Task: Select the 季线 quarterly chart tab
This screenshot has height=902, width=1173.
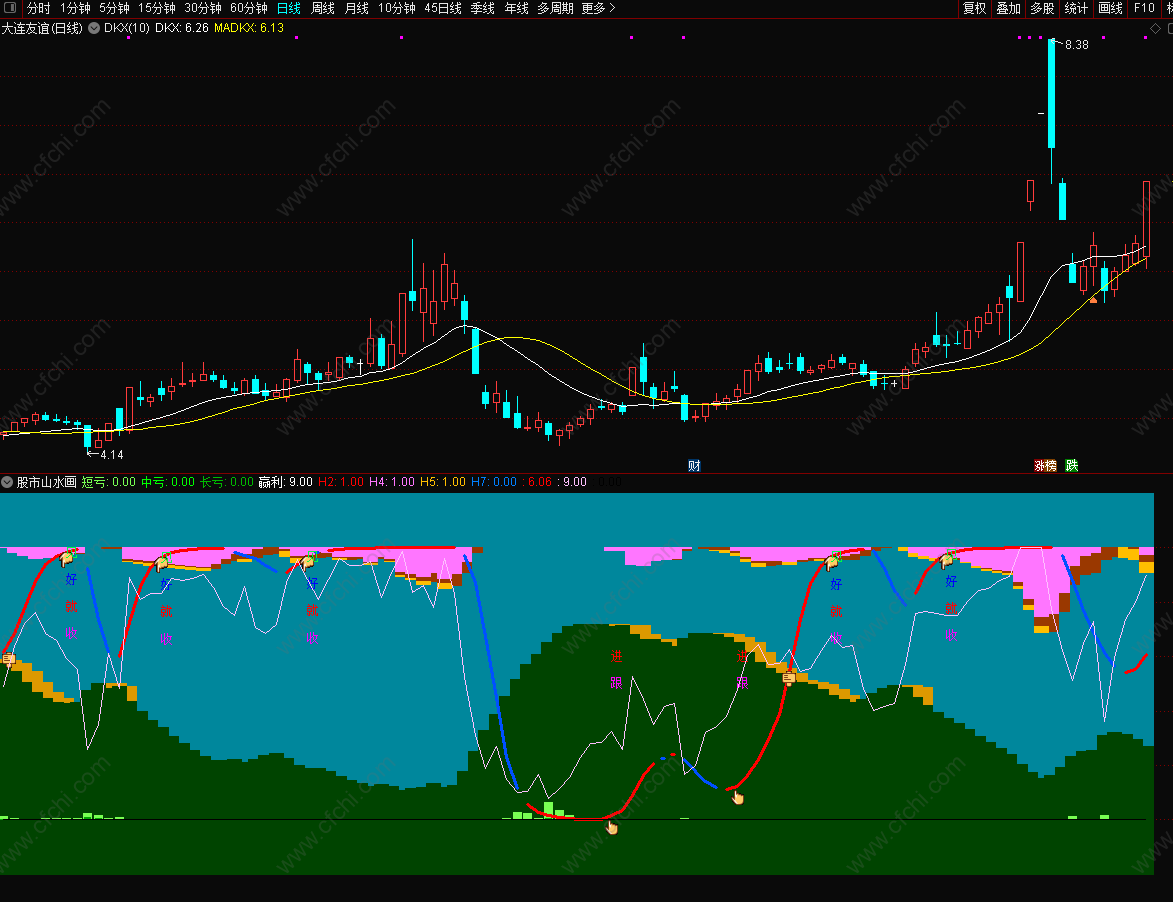Action: tap(483, 8)
